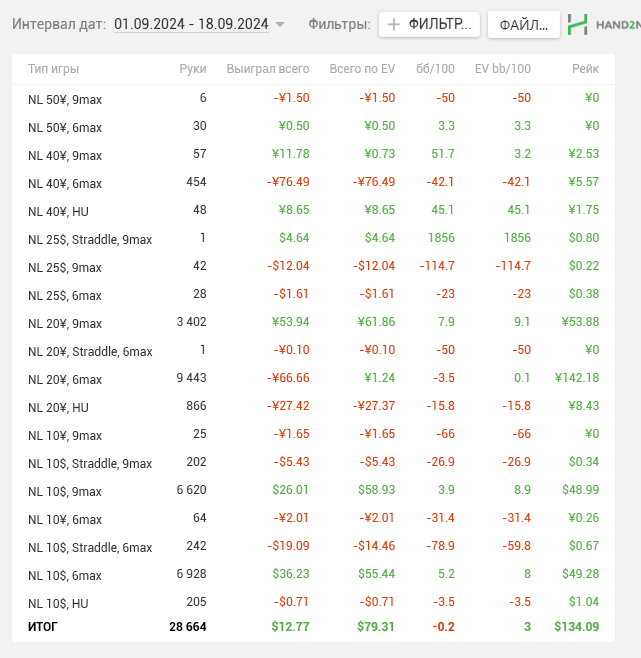Image resolution: width=641 pixels, height=658 pixels.
Task: Sort by Тип игры column header
Action: [53, 68]
